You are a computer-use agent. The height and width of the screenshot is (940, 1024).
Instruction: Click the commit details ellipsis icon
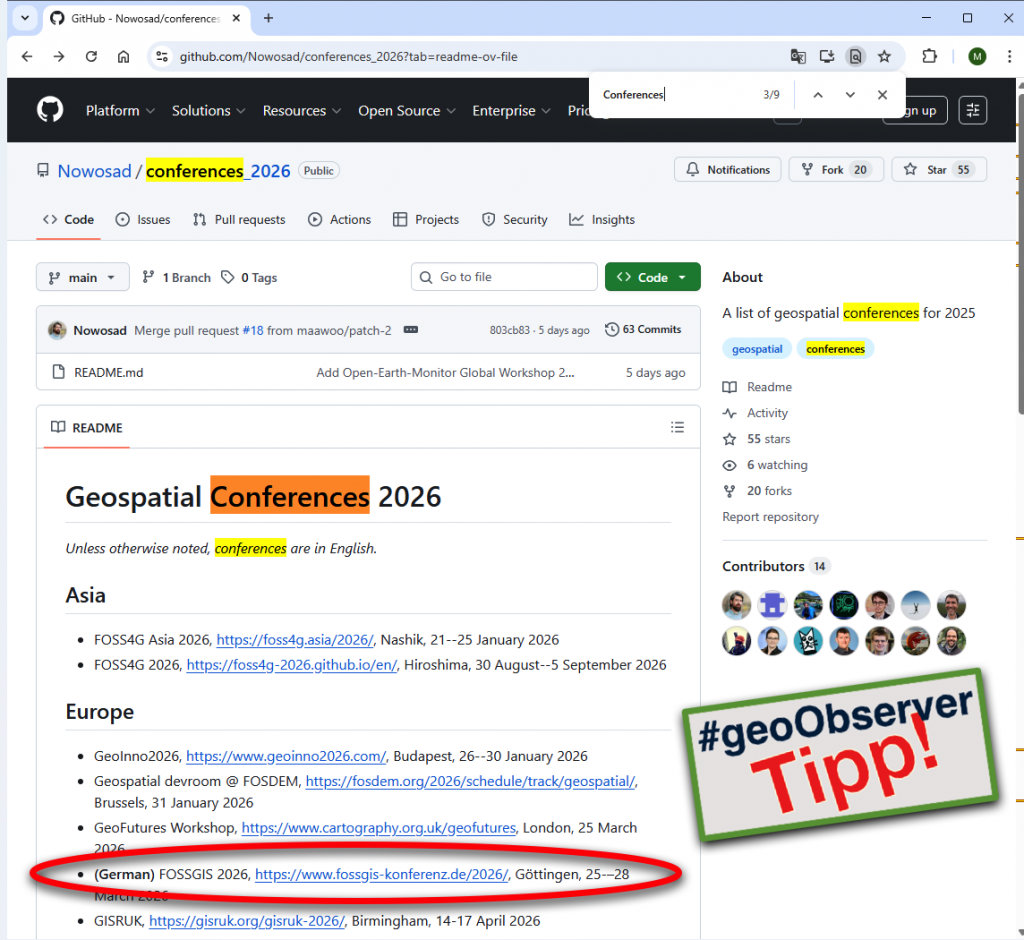pos(410,330)
